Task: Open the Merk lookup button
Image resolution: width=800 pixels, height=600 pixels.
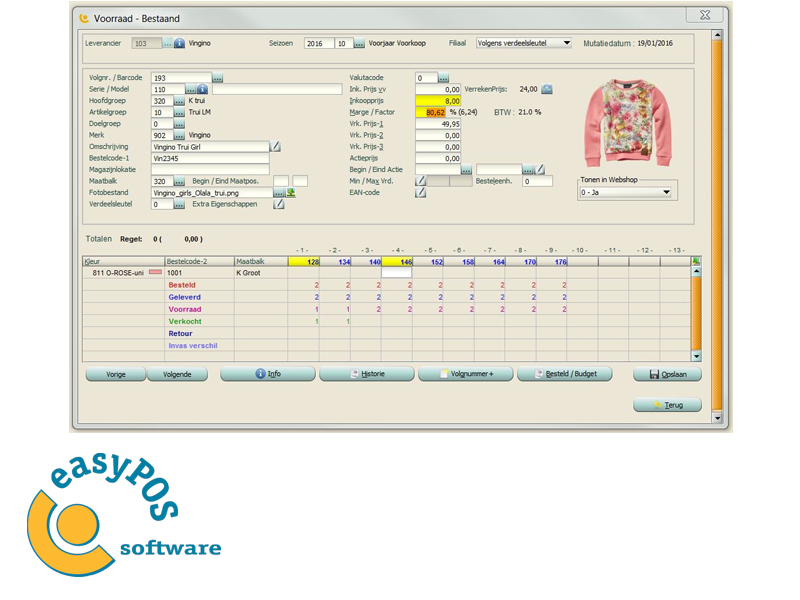Action: tap(179, 135)
